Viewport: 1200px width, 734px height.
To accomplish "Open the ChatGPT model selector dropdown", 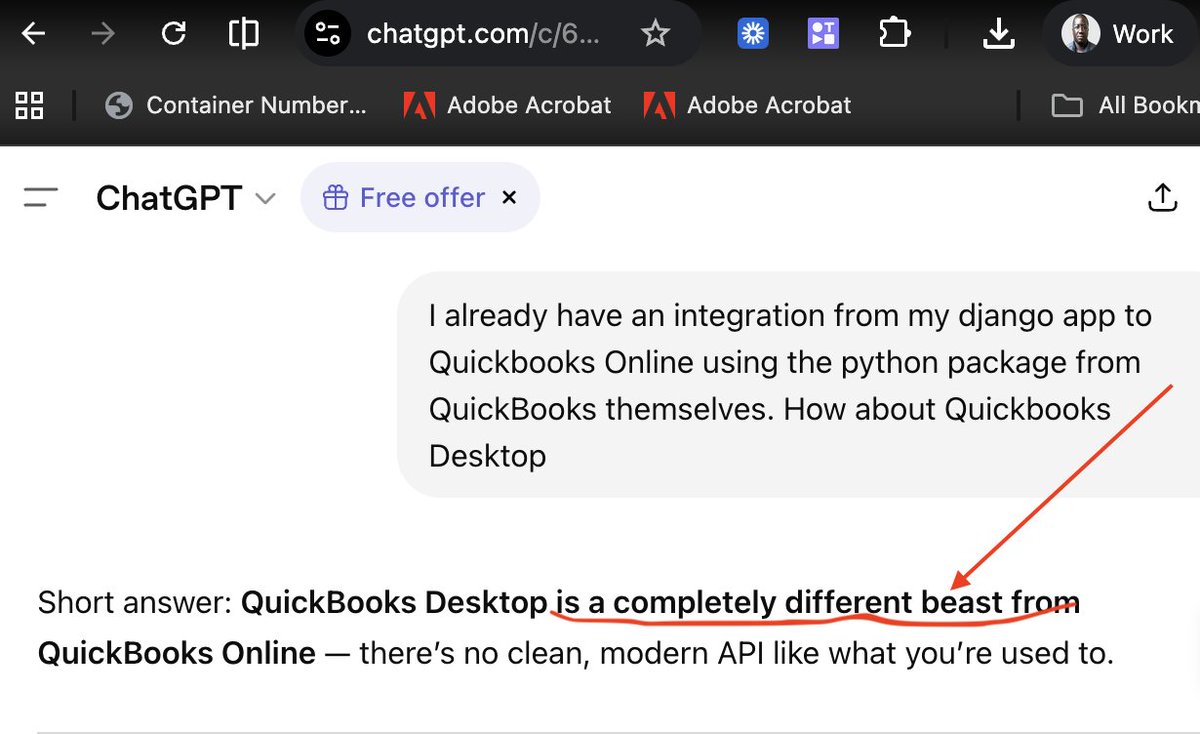I will point(185,198).
